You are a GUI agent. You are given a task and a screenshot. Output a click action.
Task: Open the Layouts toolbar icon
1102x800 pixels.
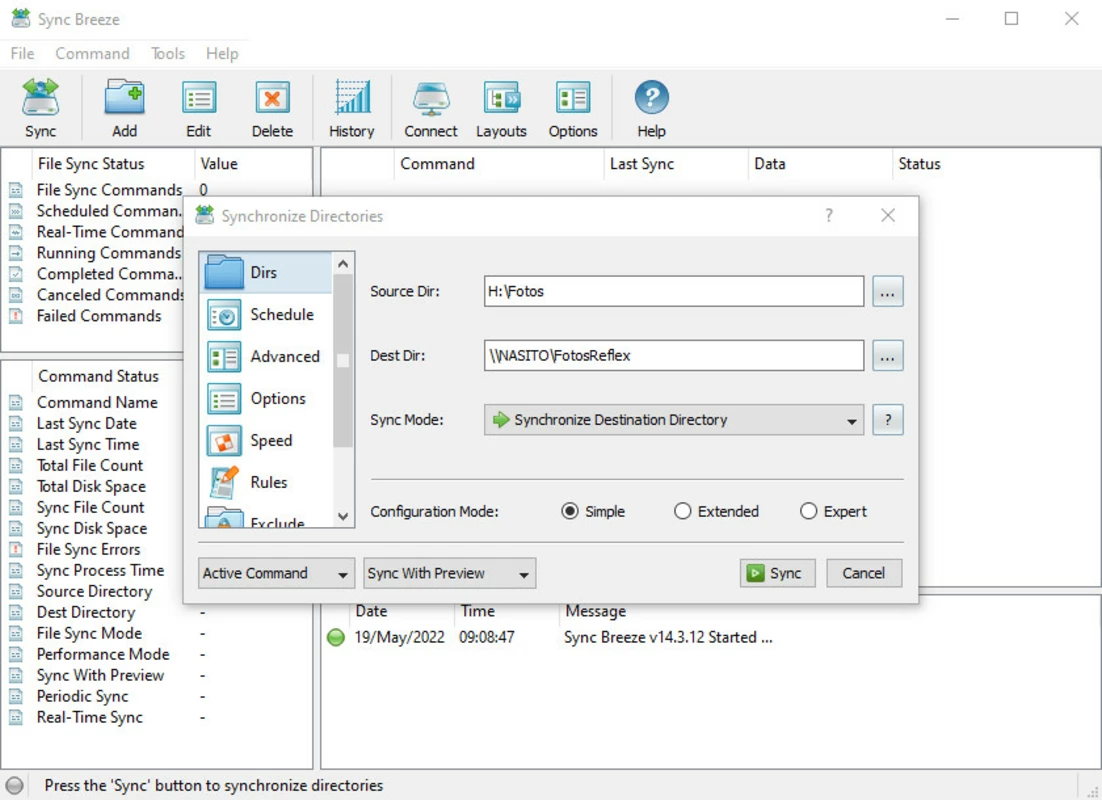[502, 98]
